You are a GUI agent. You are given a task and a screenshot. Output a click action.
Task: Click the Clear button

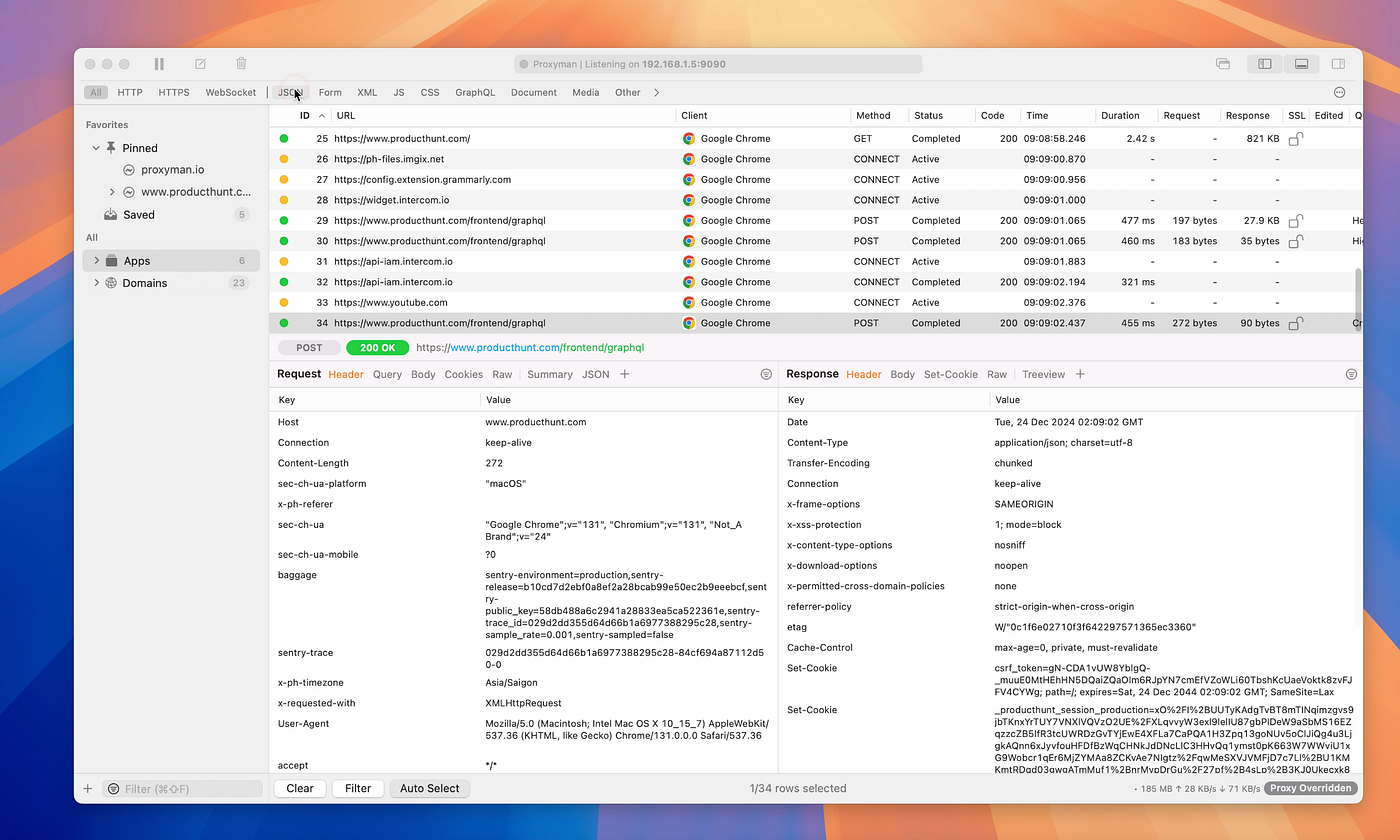(x=300, y=788)
